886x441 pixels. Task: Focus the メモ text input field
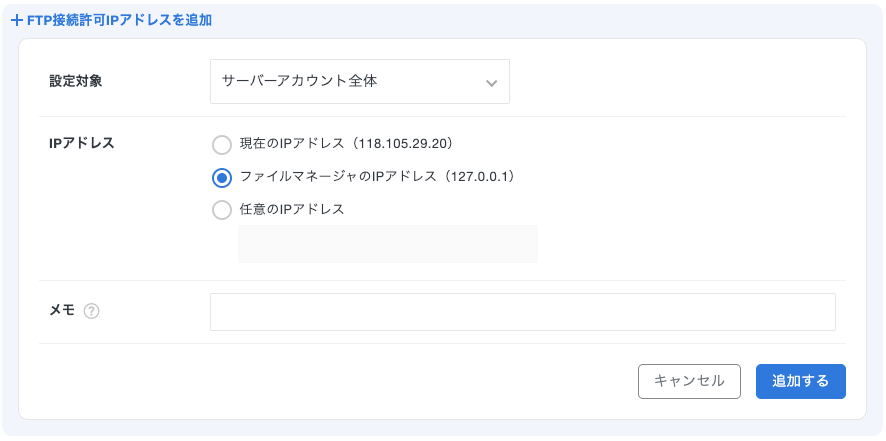pos(522,312)
